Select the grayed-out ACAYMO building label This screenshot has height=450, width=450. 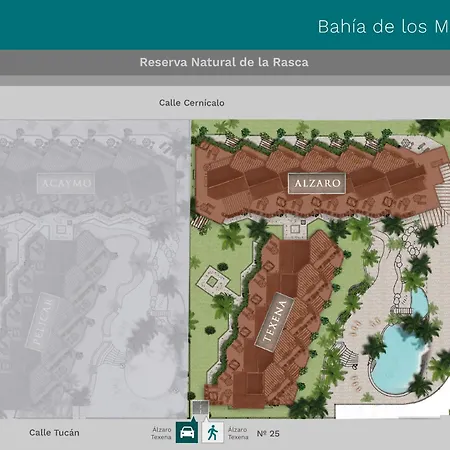[66, 183]
